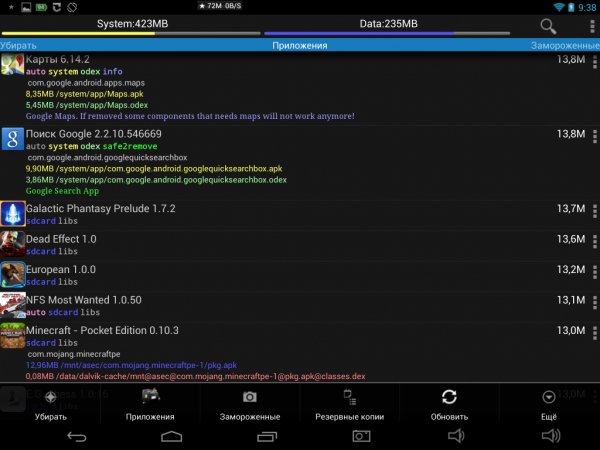Image resolution: width=600 pixels, height=450 pixels.
Task: Open options menu for NFS Most Wanted
Action: coord(594,302)
